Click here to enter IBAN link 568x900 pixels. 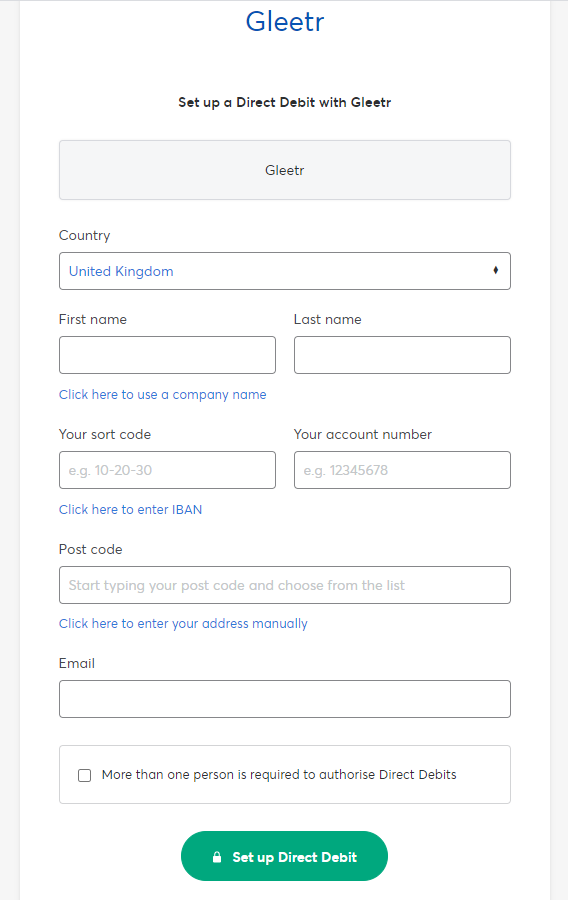pos(130,509)
